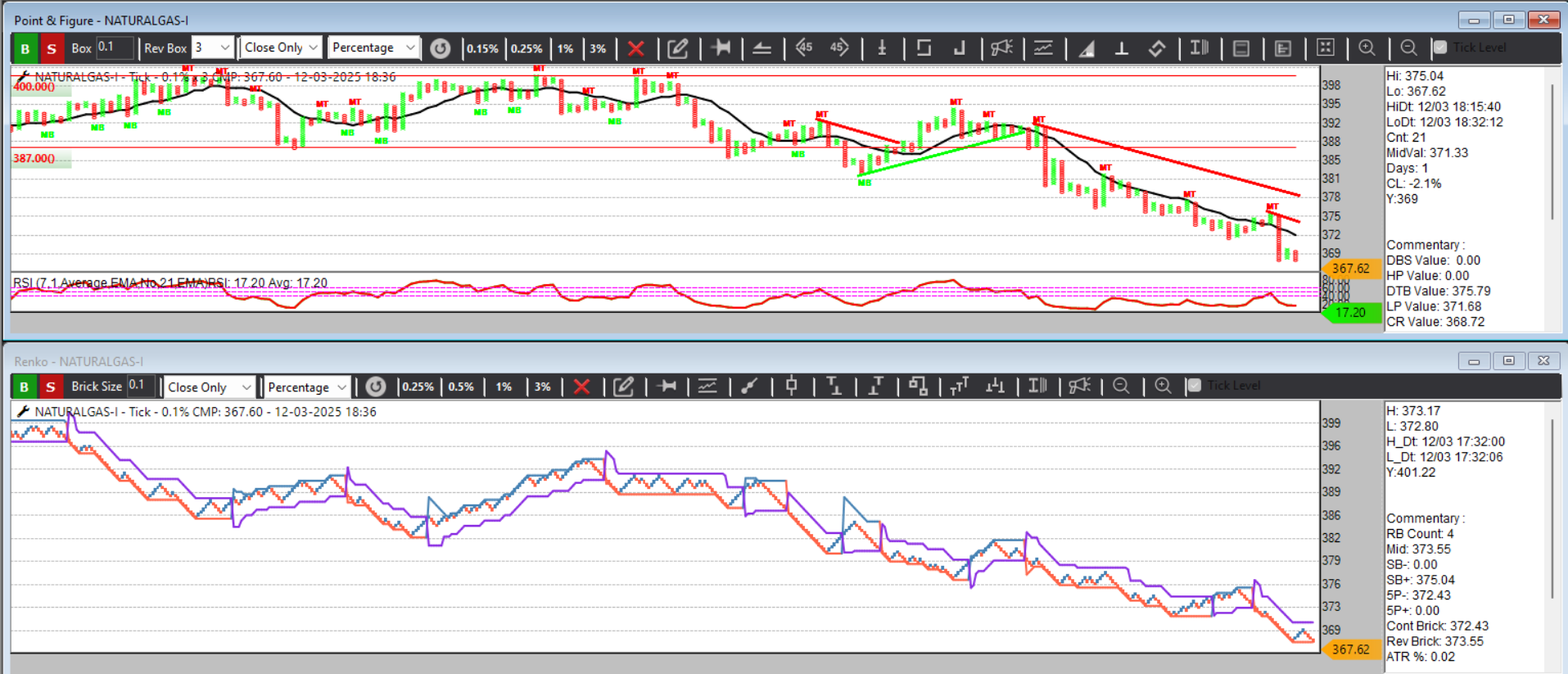The width and height of the screenshot is (1568, 674).
Task: Select the 1% preset in Renko toolbar
Action: (x=504, y=387)
